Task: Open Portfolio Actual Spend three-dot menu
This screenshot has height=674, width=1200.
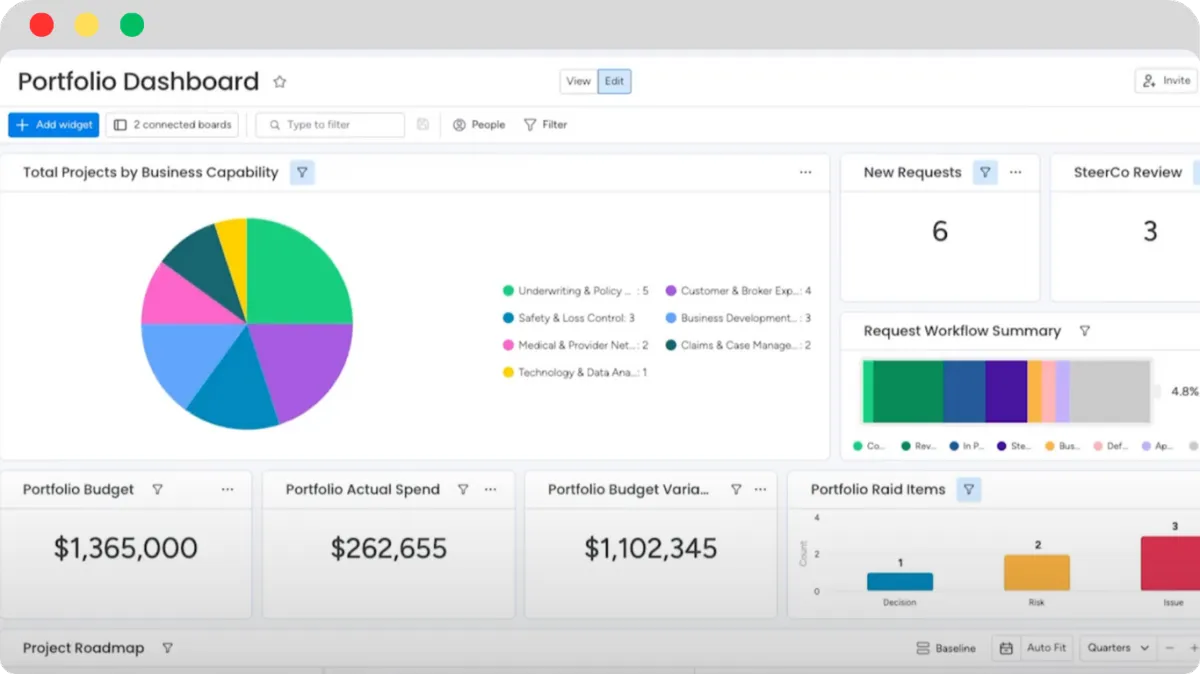Action: [x=491, y=490]
